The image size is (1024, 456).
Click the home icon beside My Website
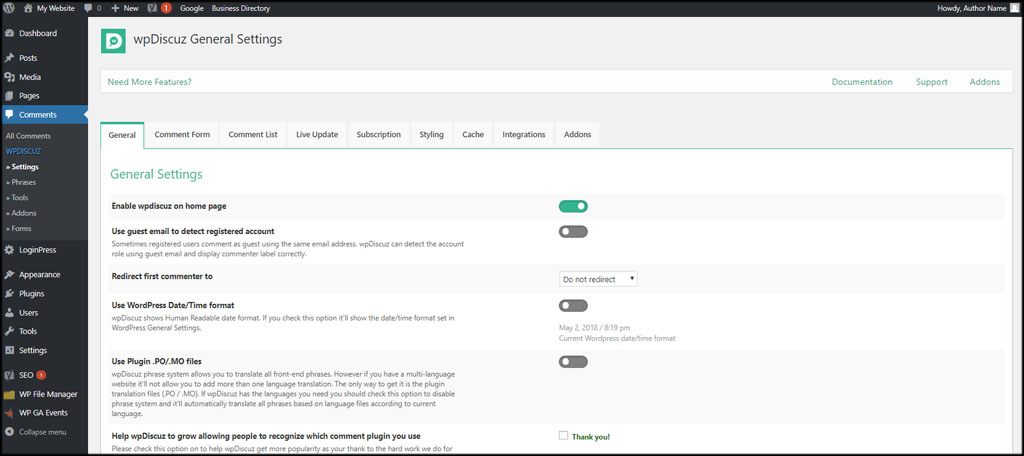28,8
